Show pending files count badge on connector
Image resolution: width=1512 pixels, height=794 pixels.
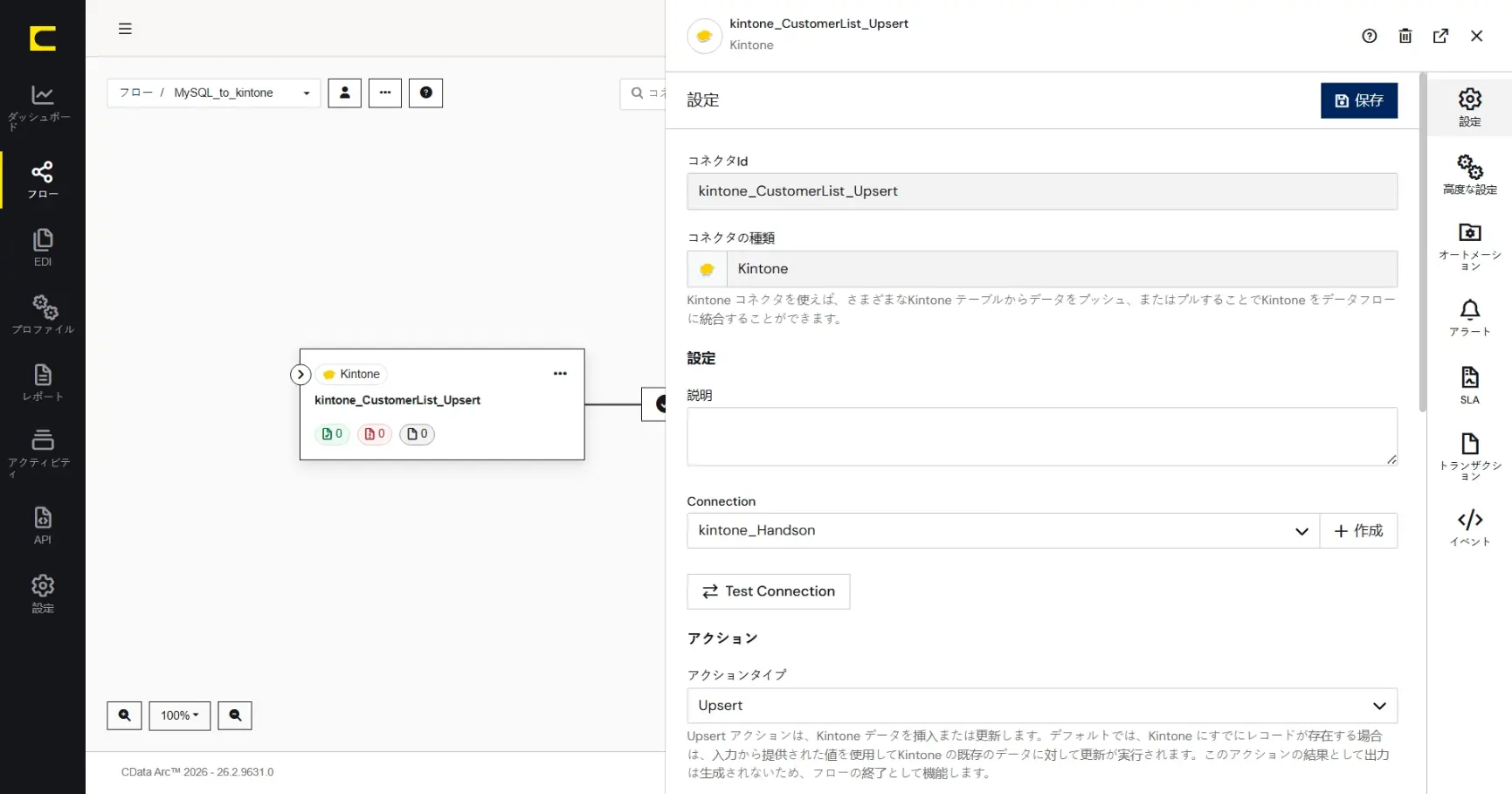417,434
